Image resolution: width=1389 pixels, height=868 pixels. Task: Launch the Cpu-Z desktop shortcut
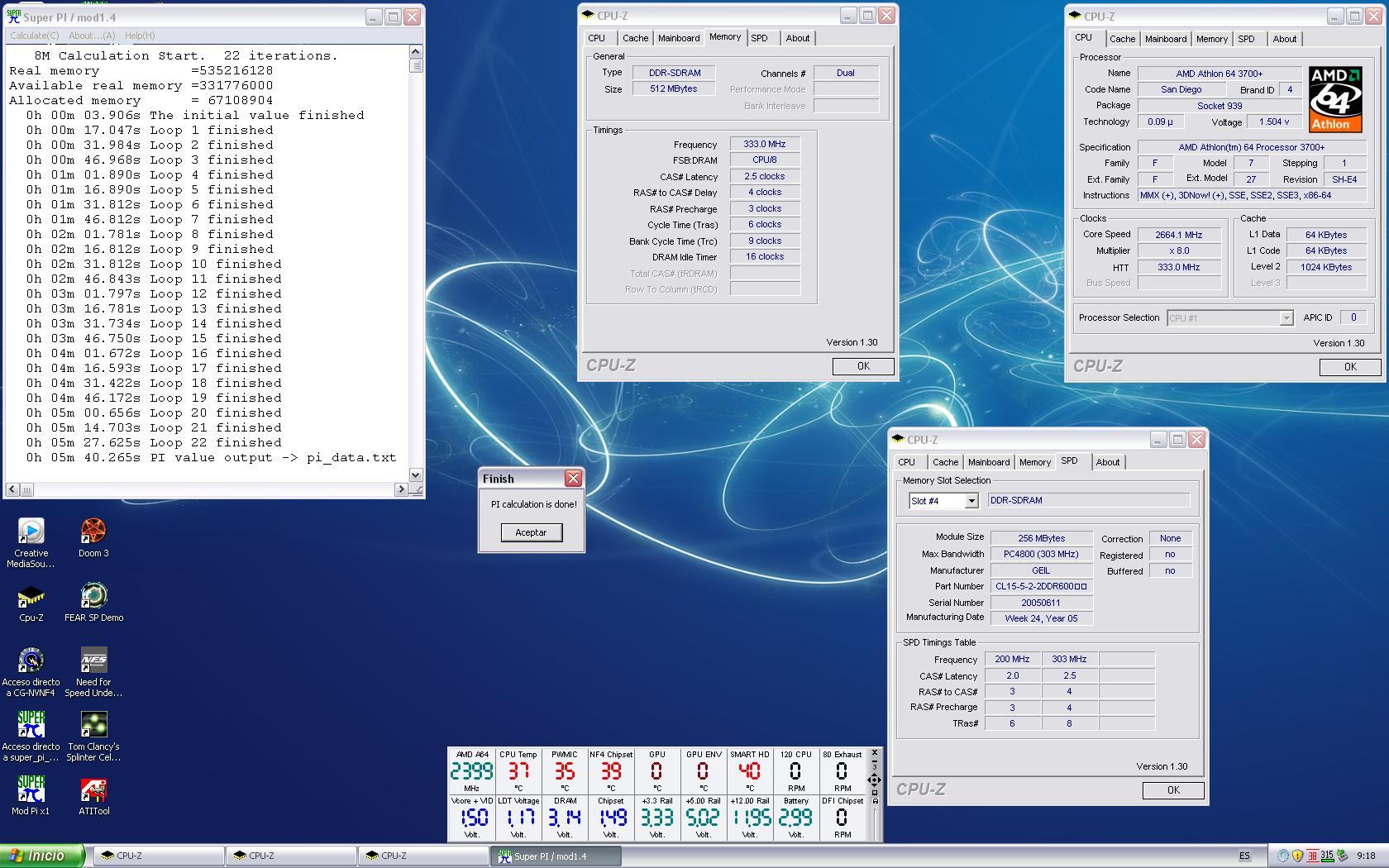point(31,598)
